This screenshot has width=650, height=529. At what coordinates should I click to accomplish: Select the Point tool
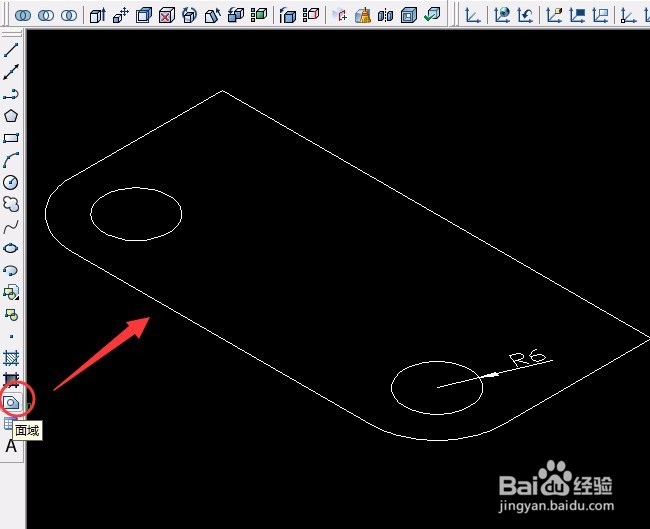coord(11,336)
